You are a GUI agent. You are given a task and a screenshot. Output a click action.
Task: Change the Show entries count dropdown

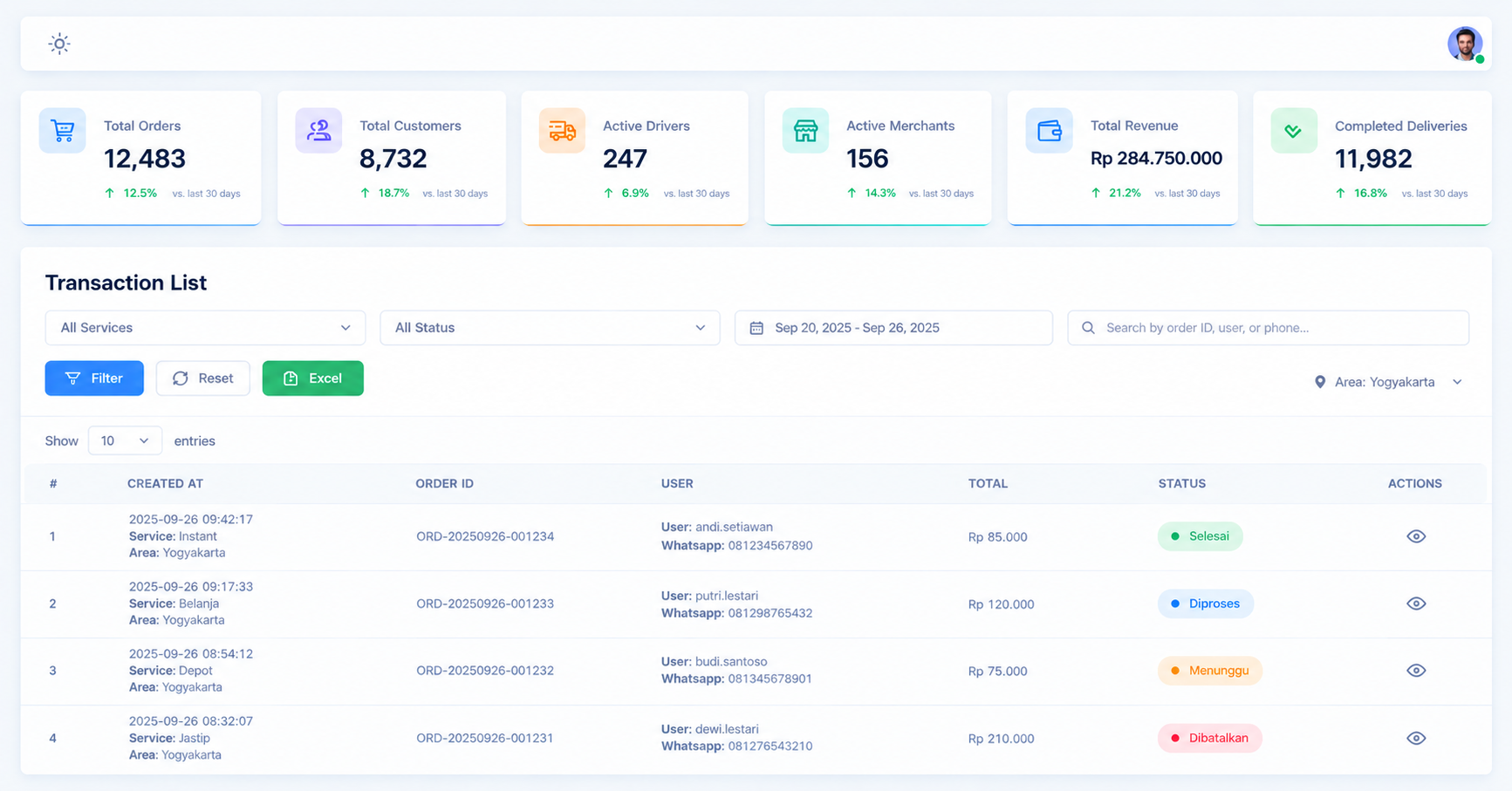tap(125, 441)
